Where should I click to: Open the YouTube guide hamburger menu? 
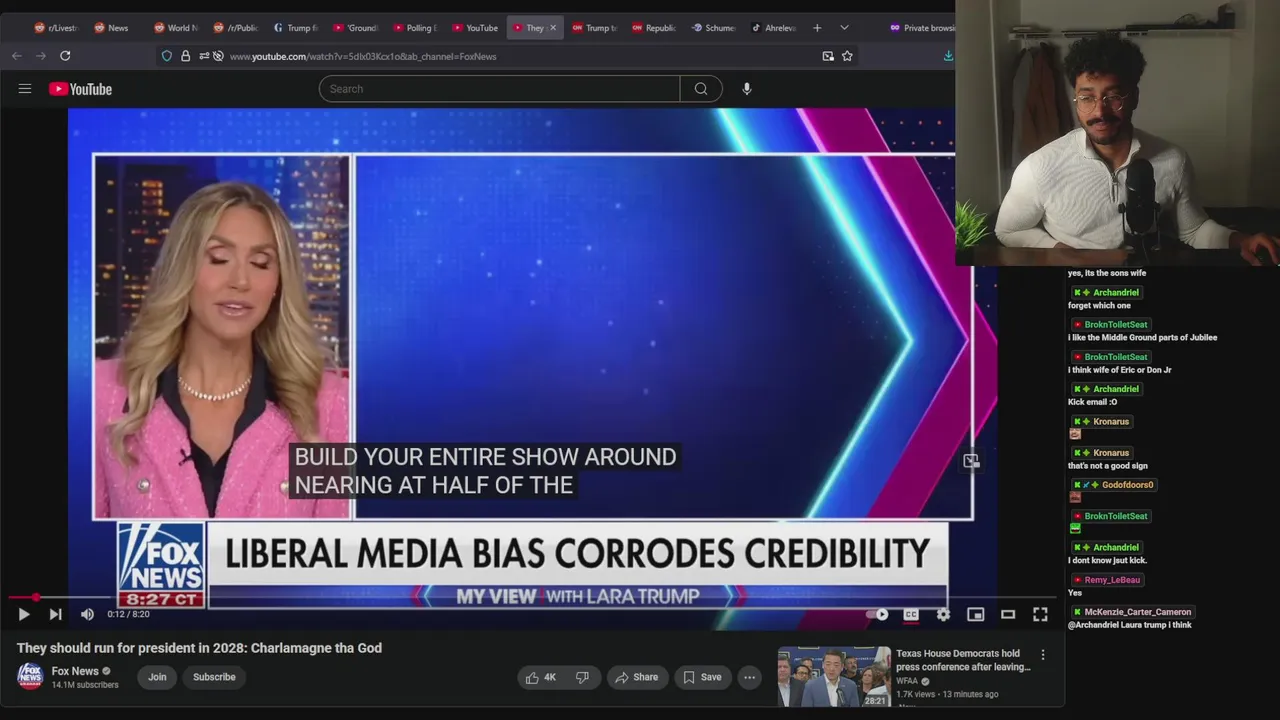click(x=25, y=89)
